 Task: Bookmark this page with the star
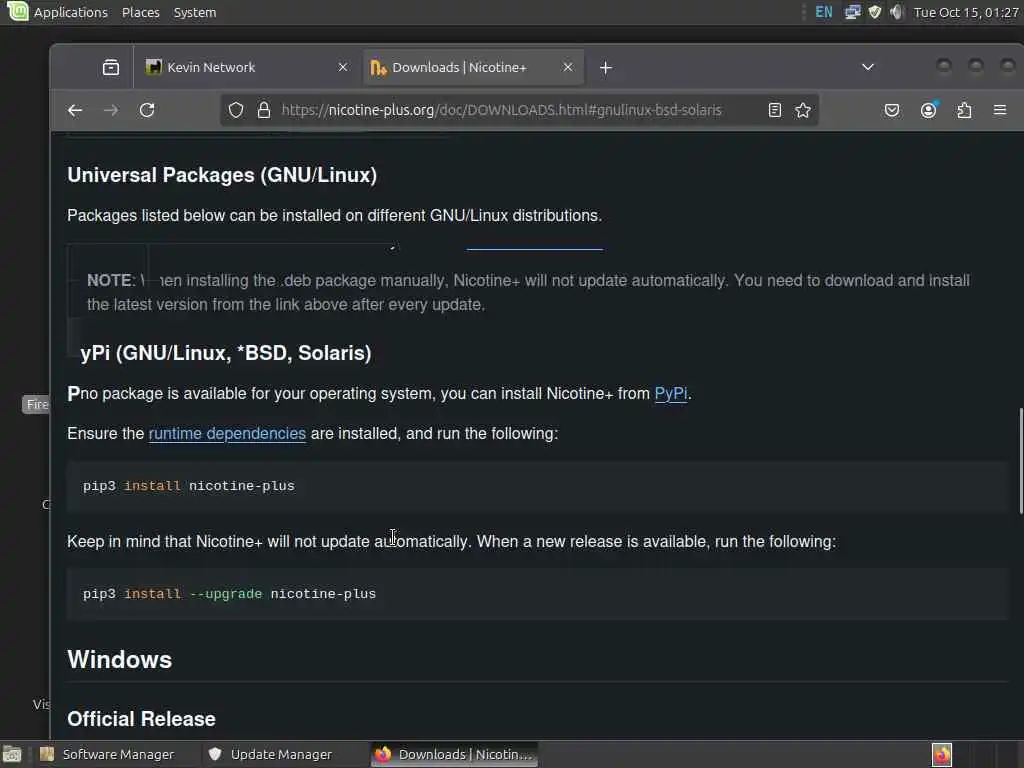(x=803, y=110)
